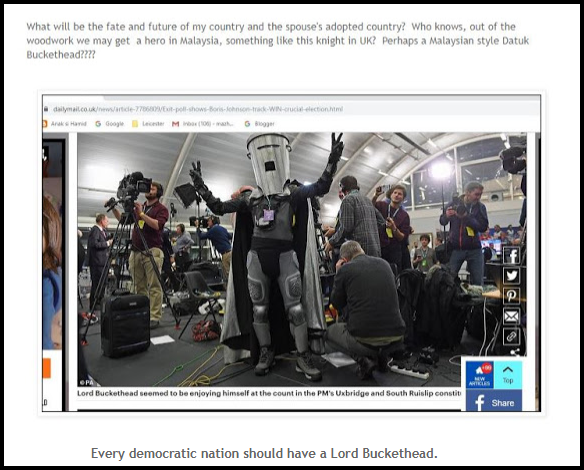Click the email envelope share icon
584x470 pixels.
(x=511, y=316)
